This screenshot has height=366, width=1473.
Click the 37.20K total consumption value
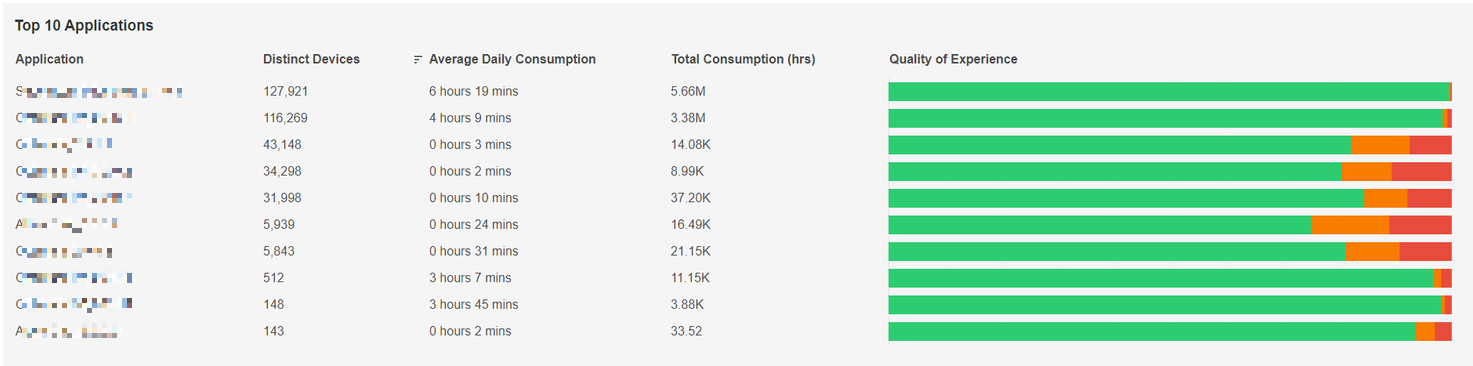point(691,198)
